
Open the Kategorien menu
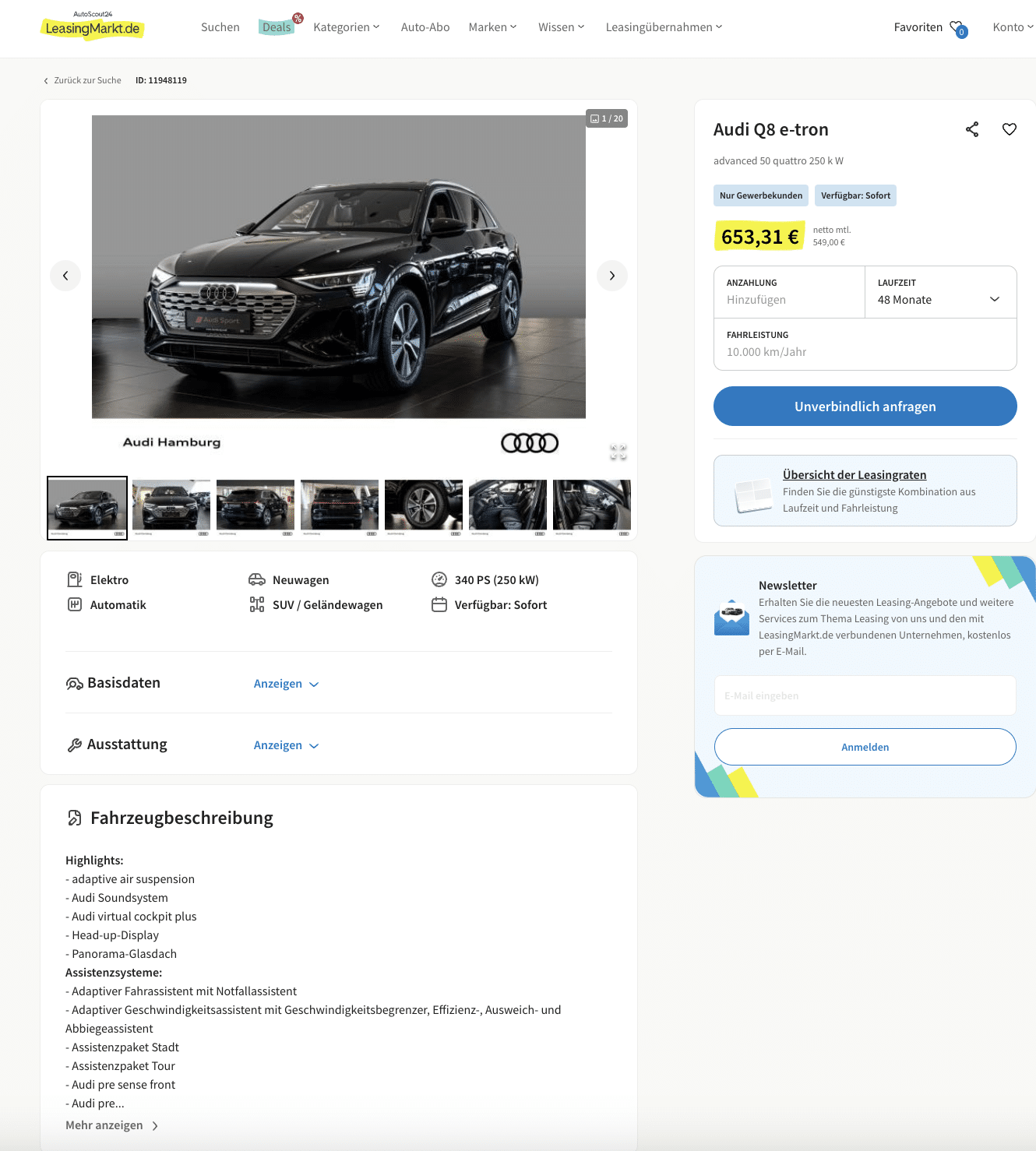[x=347, y=27]
